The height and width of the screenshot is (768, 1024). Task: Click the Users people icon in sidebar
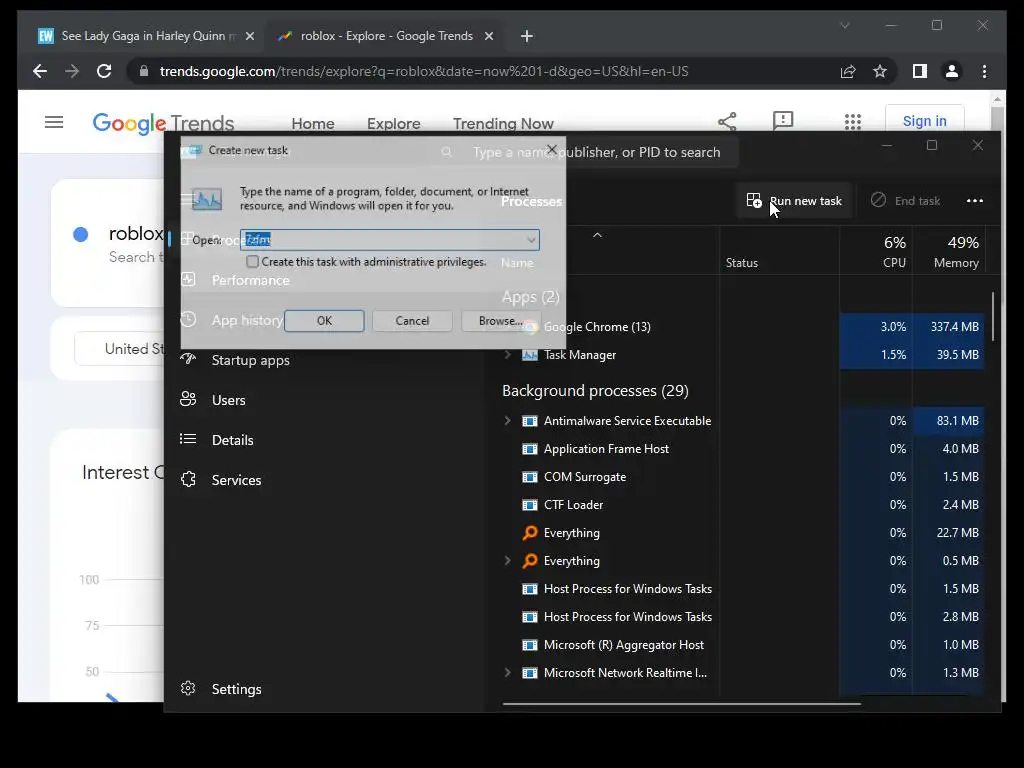[188, 399]
